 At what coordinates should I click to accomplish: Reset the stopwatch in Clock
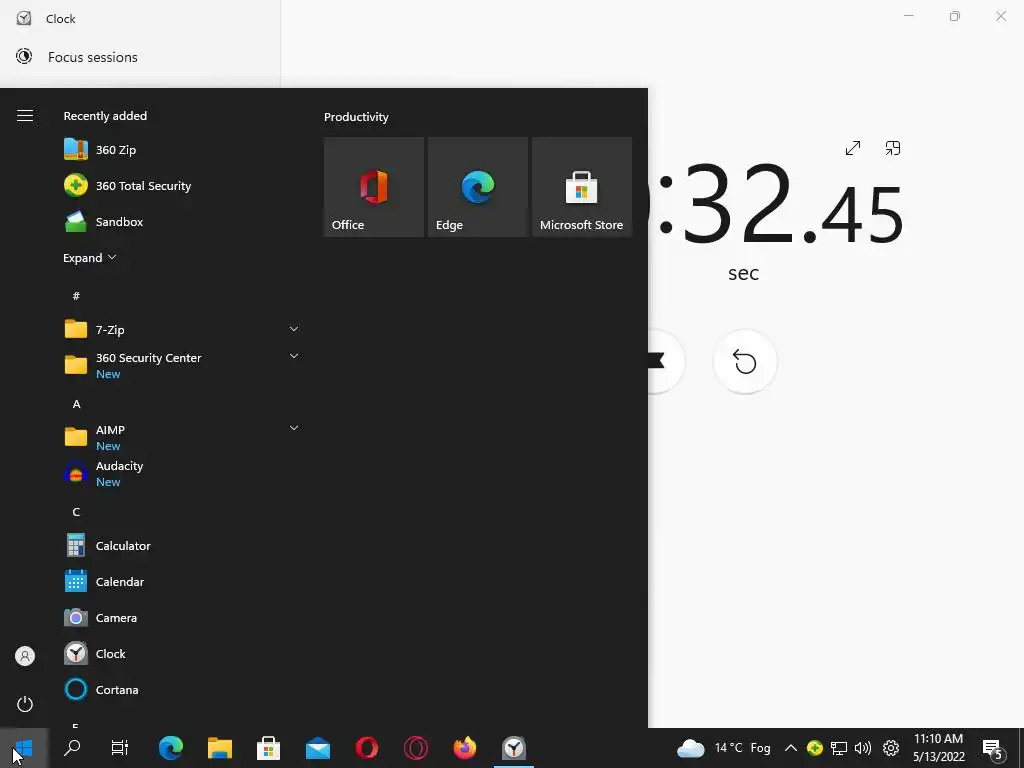click(745, 362)
